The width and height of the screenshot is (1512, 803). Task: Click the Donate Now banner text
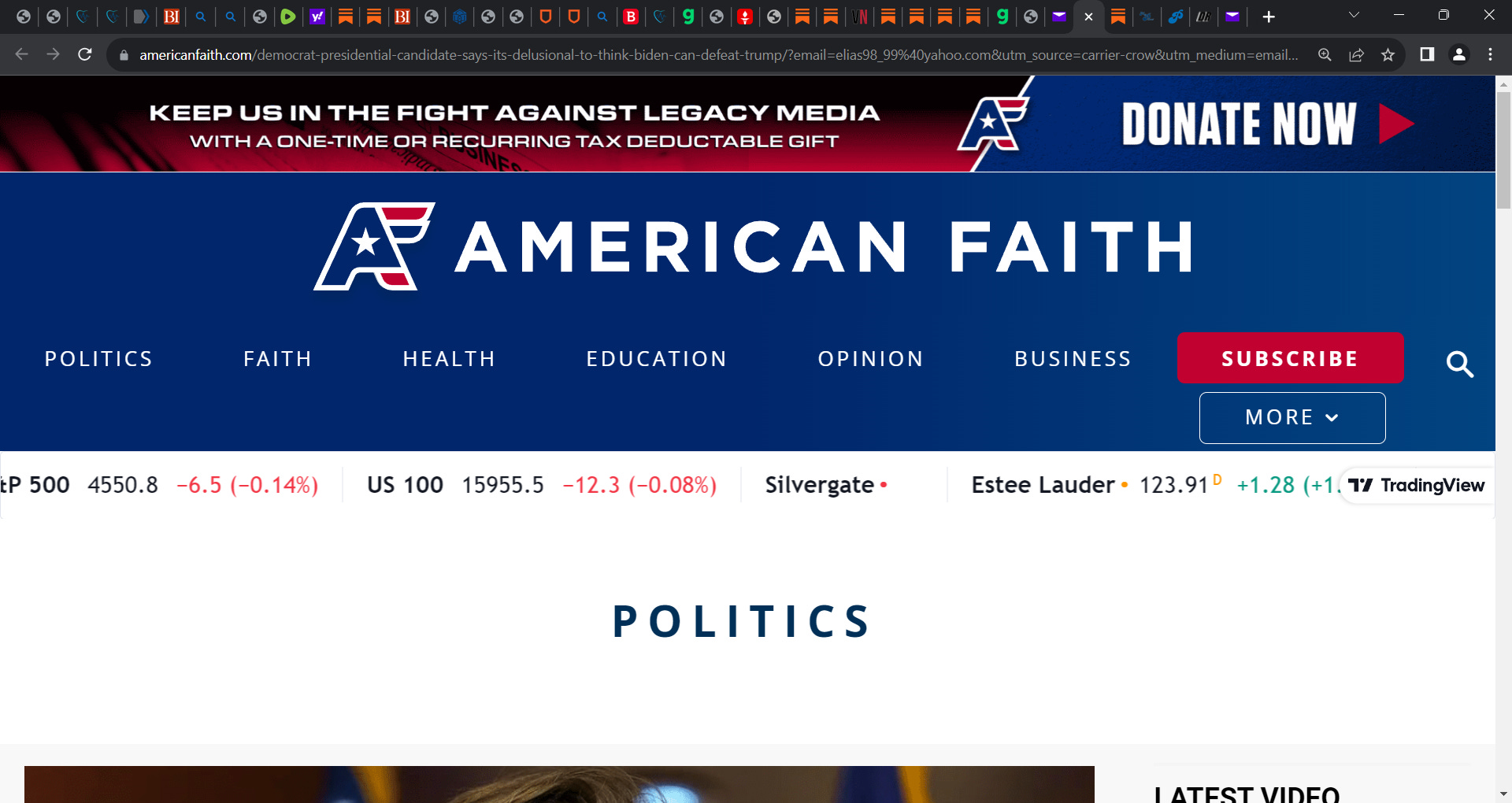point(1239,124)
